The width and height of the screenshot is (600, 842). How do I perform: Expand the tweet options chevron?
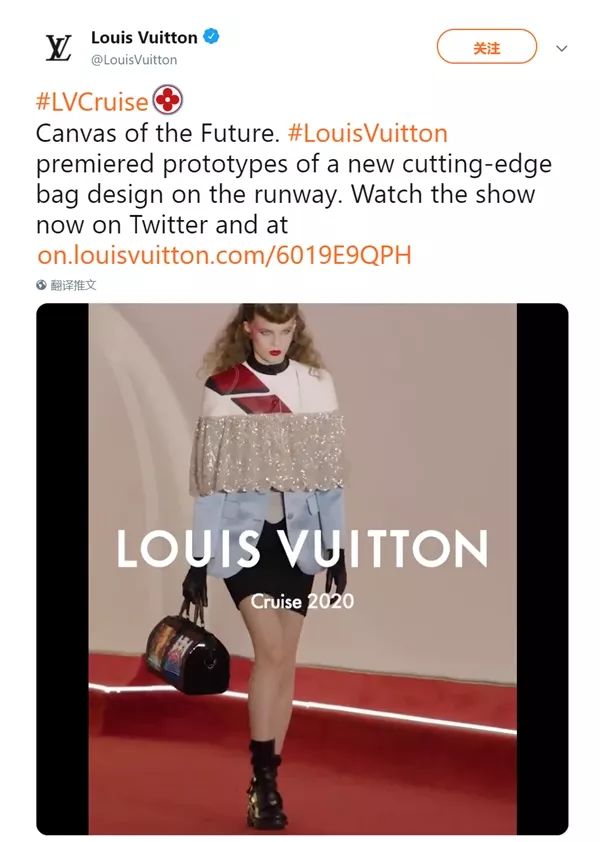pyautogui.click(x=561, y=48)
